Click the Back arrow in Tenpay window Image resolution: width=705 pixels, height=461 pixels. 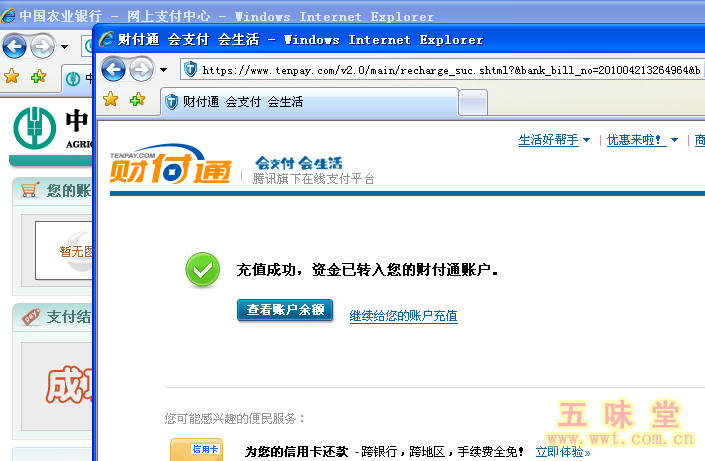(x=113, y=69)
